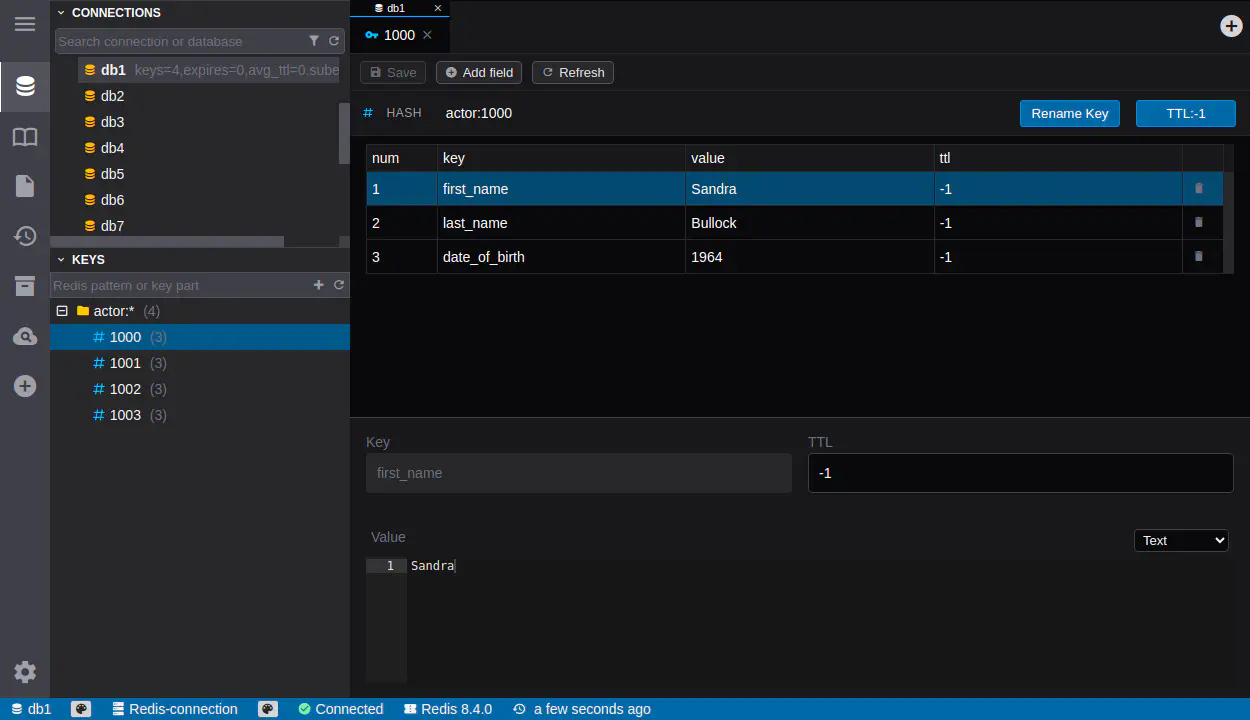Image resolution: width=1250 pixels, height=720 pixels.
Task: Open the hamburger menu icon
Action: [x=25, y=24]
